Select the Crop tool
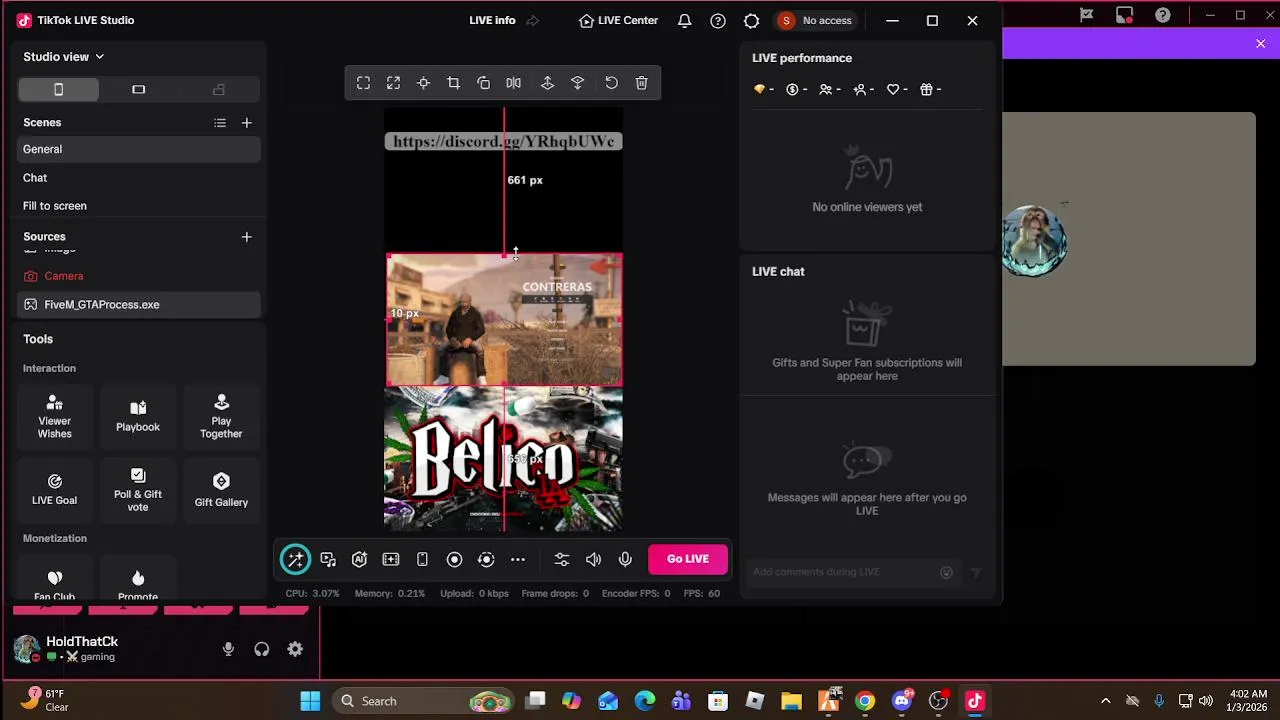1280x720 pixels. coord(454,83)
